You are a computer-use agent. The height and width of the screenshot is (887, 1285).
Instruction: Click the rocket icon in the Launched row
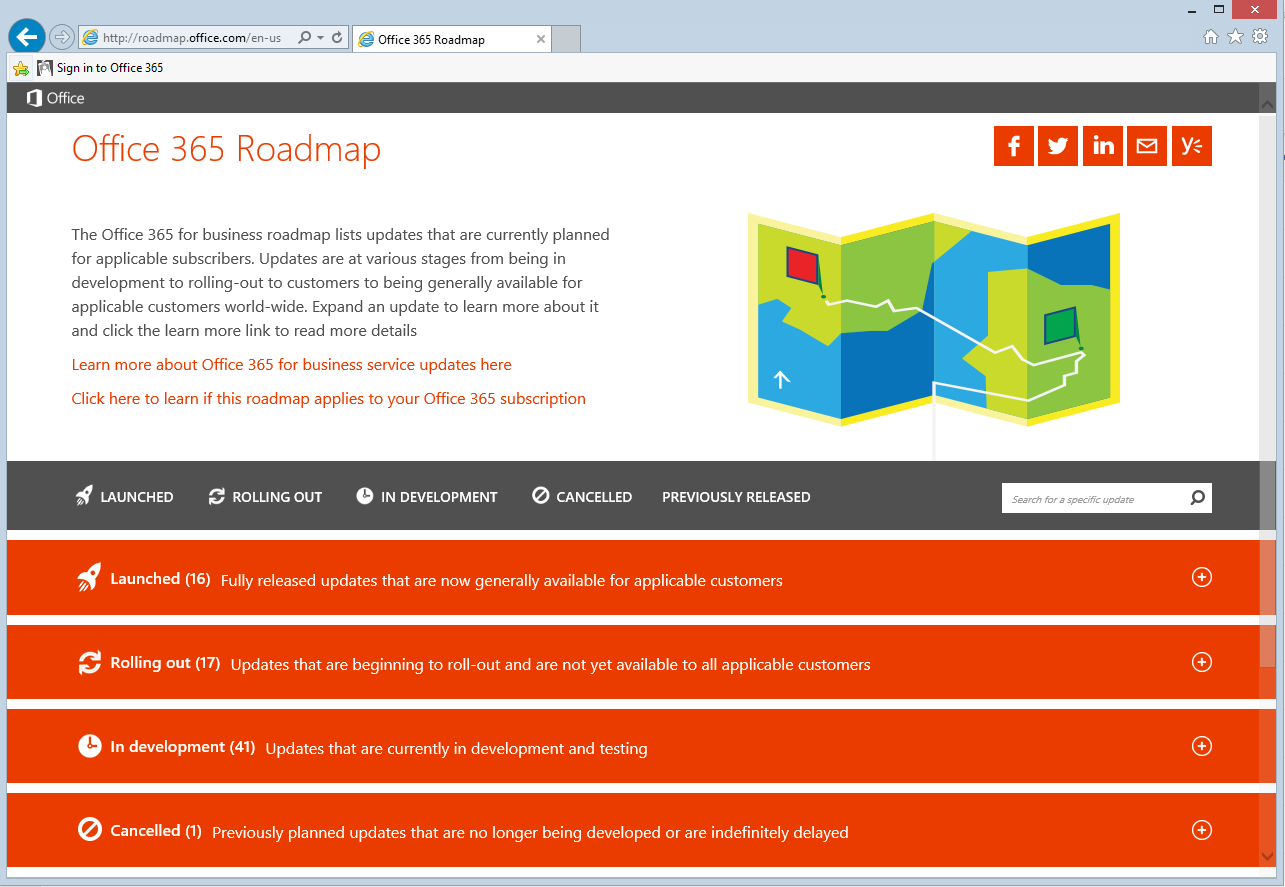[89, 578]
